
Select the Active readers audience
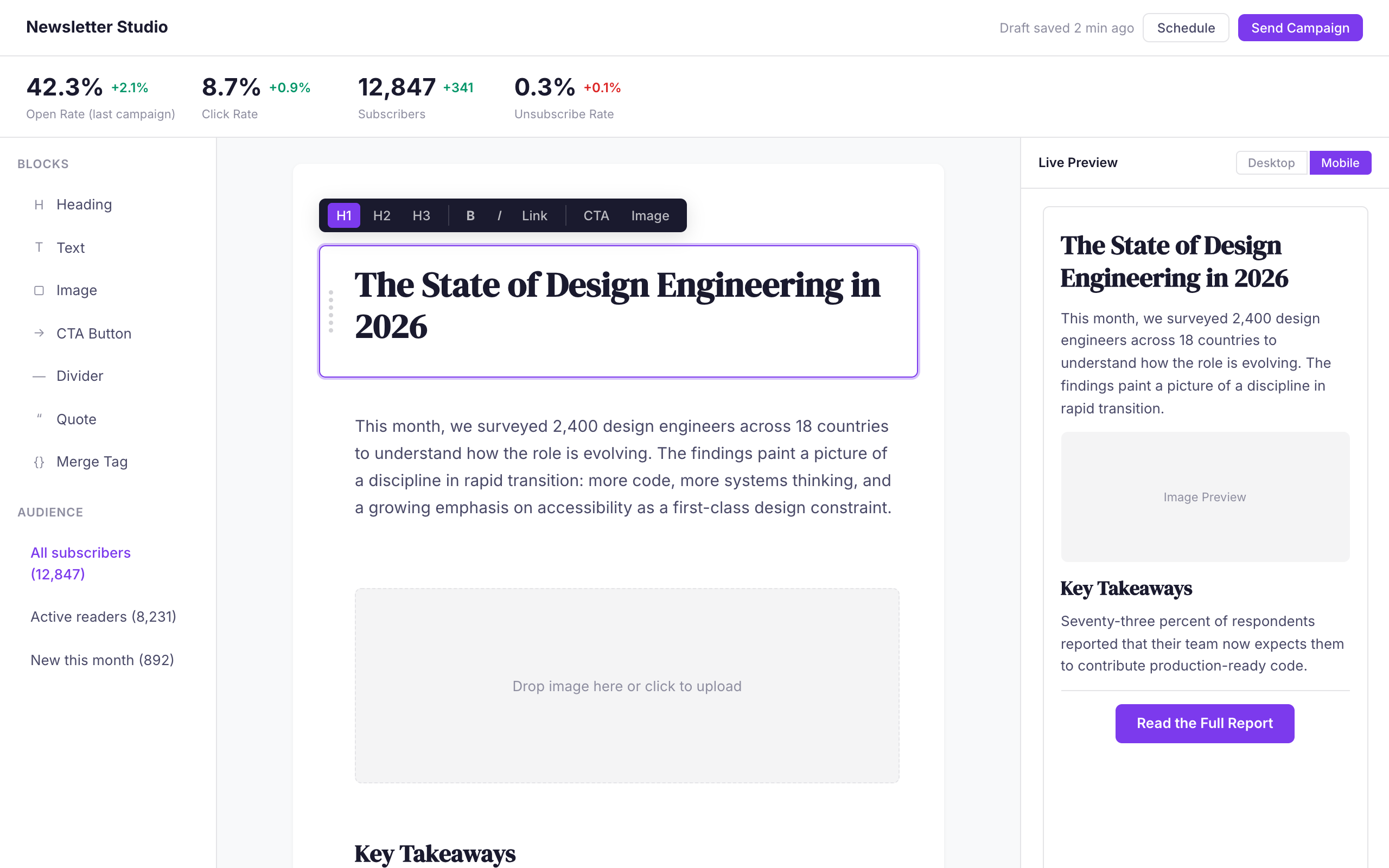(x=103, y=617)
